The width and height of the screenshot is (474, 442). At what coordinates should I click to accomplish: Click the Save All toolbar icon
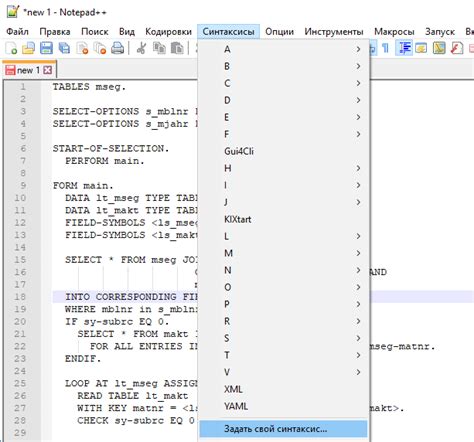pyautogui.click(x=64, y=48)
